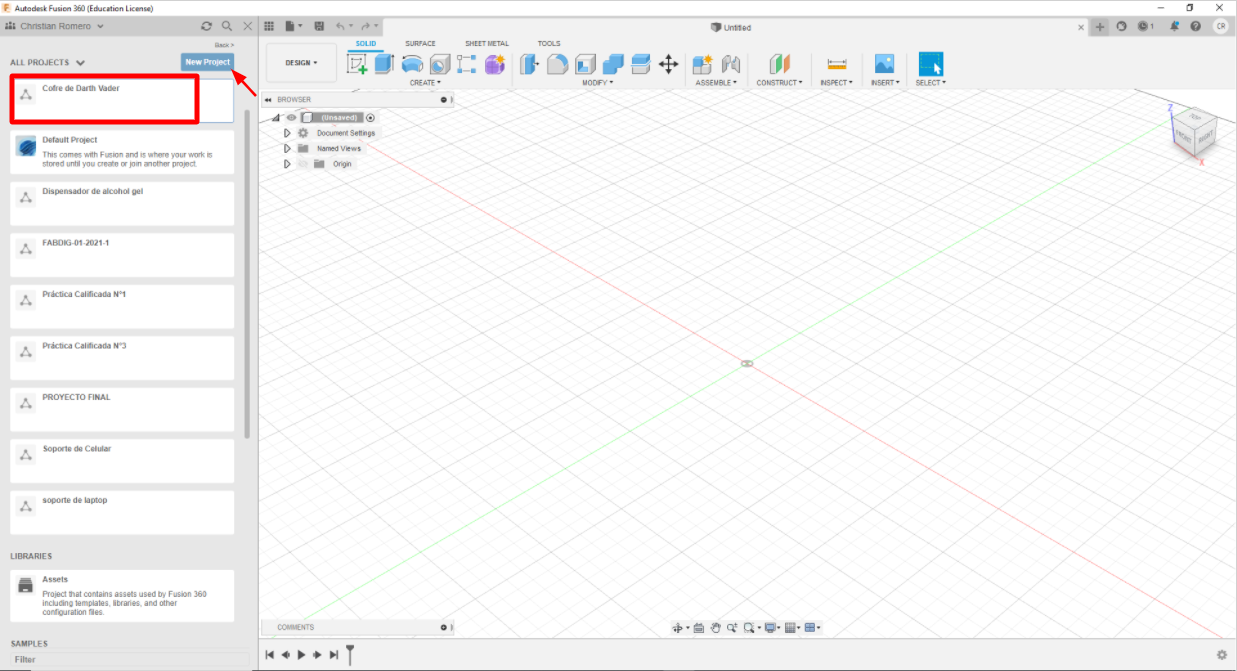Click the Filter input field
The width and height of the screenshot is (1237, 671).
click(x=128, y=660)
